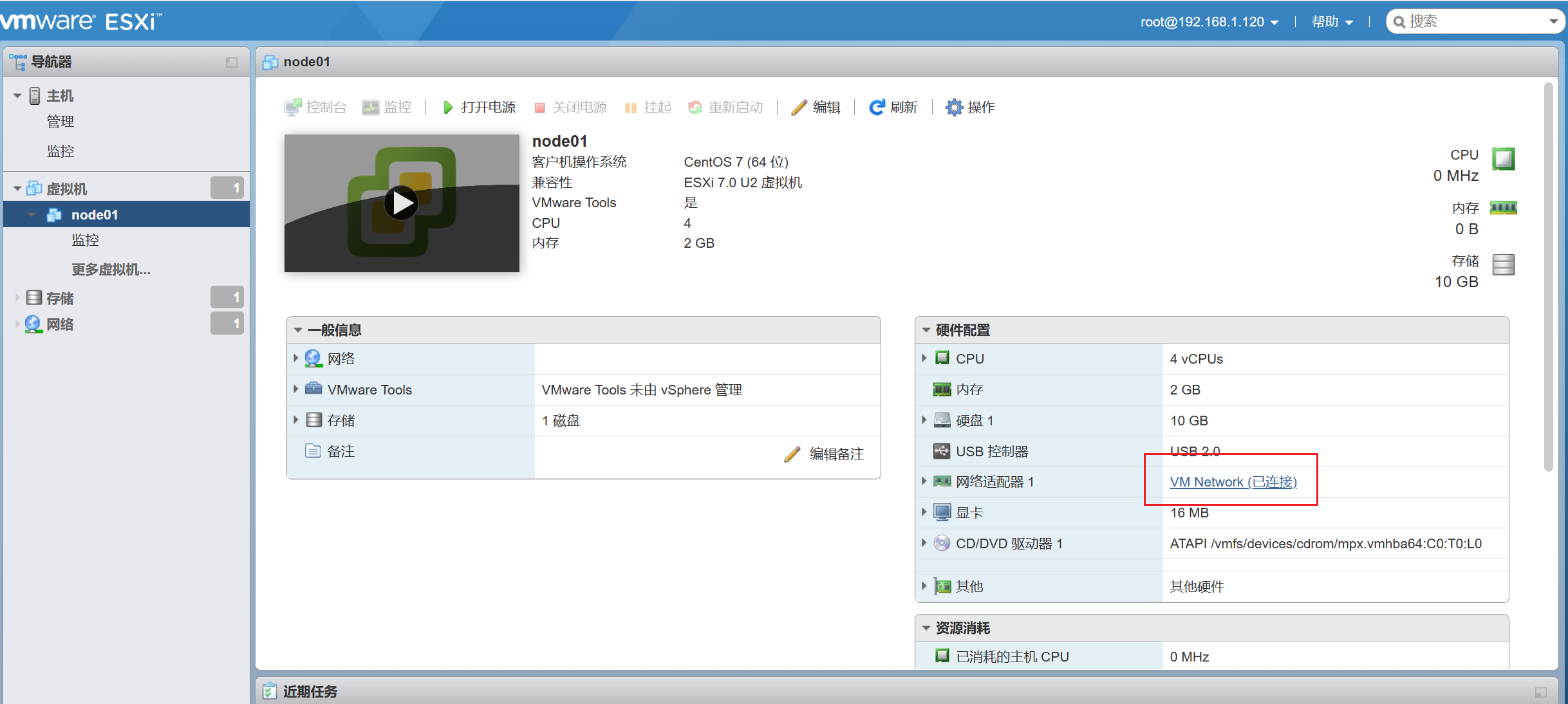Viewport: 1568px width, 704px height.
Task: Click the Notes (备注) row icon
Action: (x=313, y=450)
